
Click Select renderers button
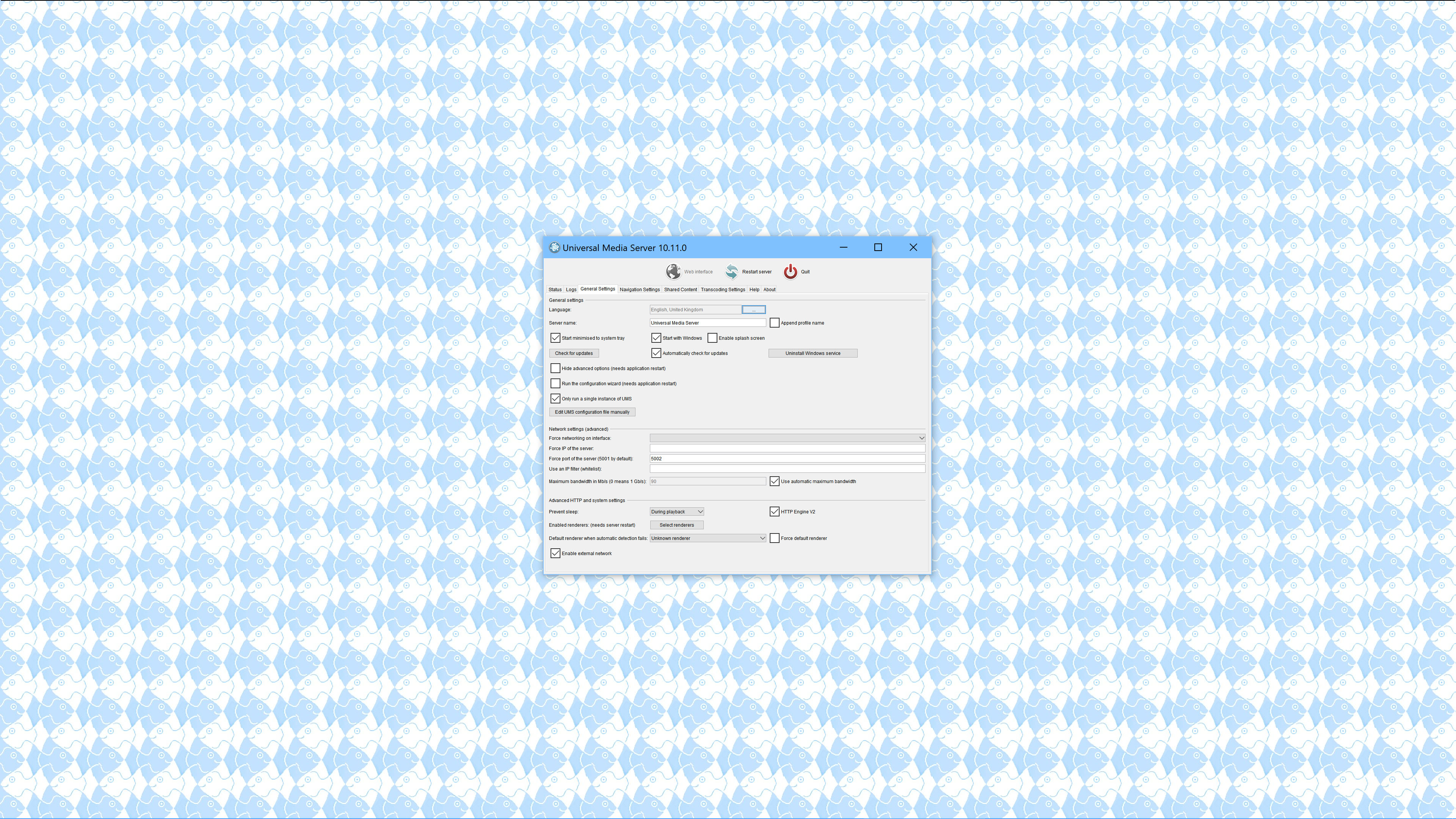click(676, 525)
